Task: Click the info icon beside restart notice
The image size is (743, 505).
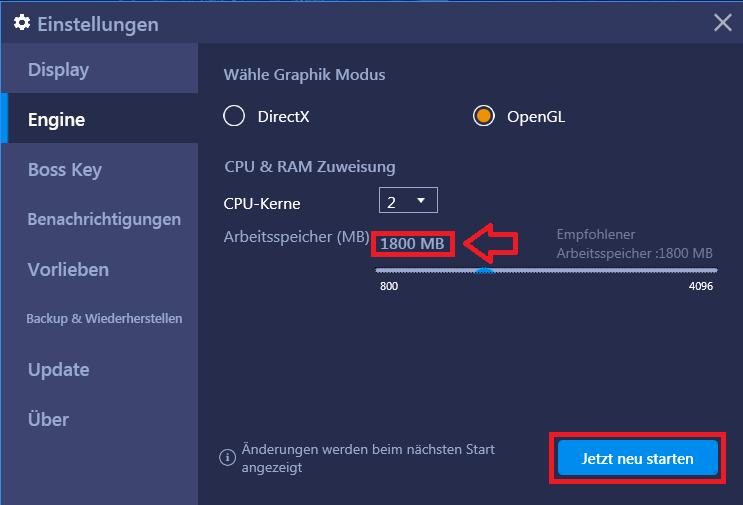Action: [x=227, y=458]
